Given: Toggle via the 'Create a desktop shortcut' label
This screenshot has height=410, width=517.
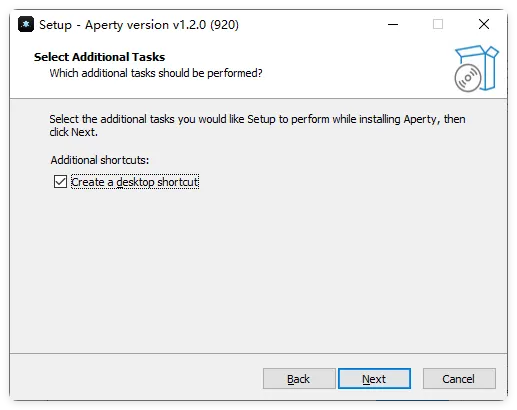Looking at the screenshot, I should (135, 182).
